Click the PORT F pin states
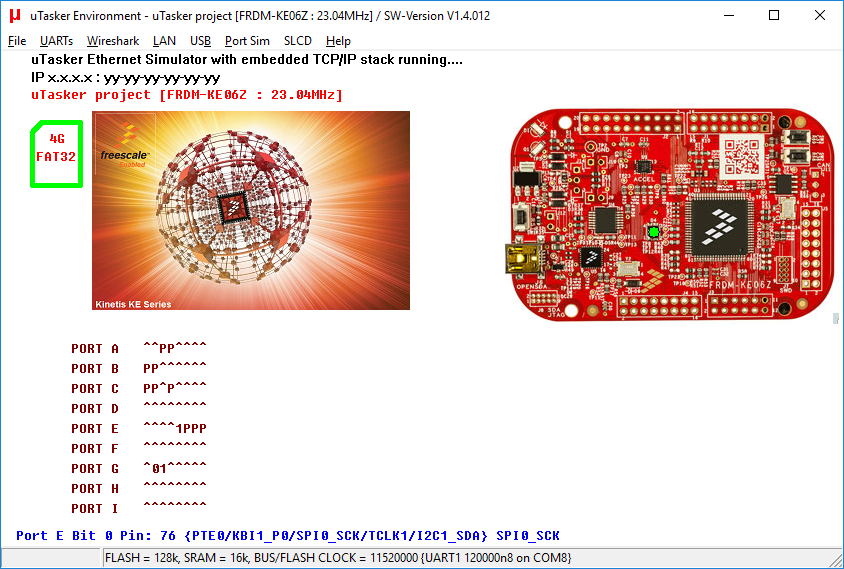 pyautogui.click(x=175, y=448)
